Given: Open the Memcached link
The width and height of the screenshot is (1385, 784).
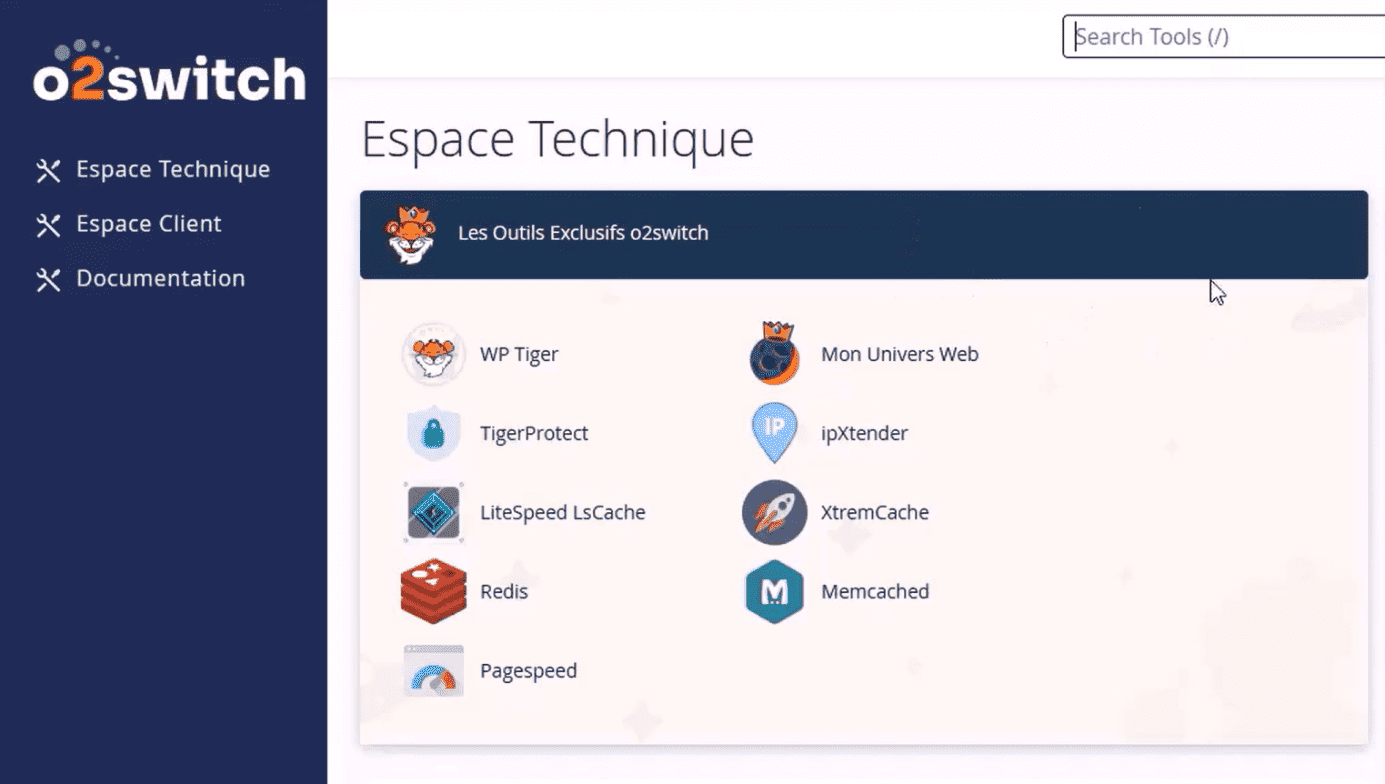Looking at the screenshot, I should click(x=875, y=591).
